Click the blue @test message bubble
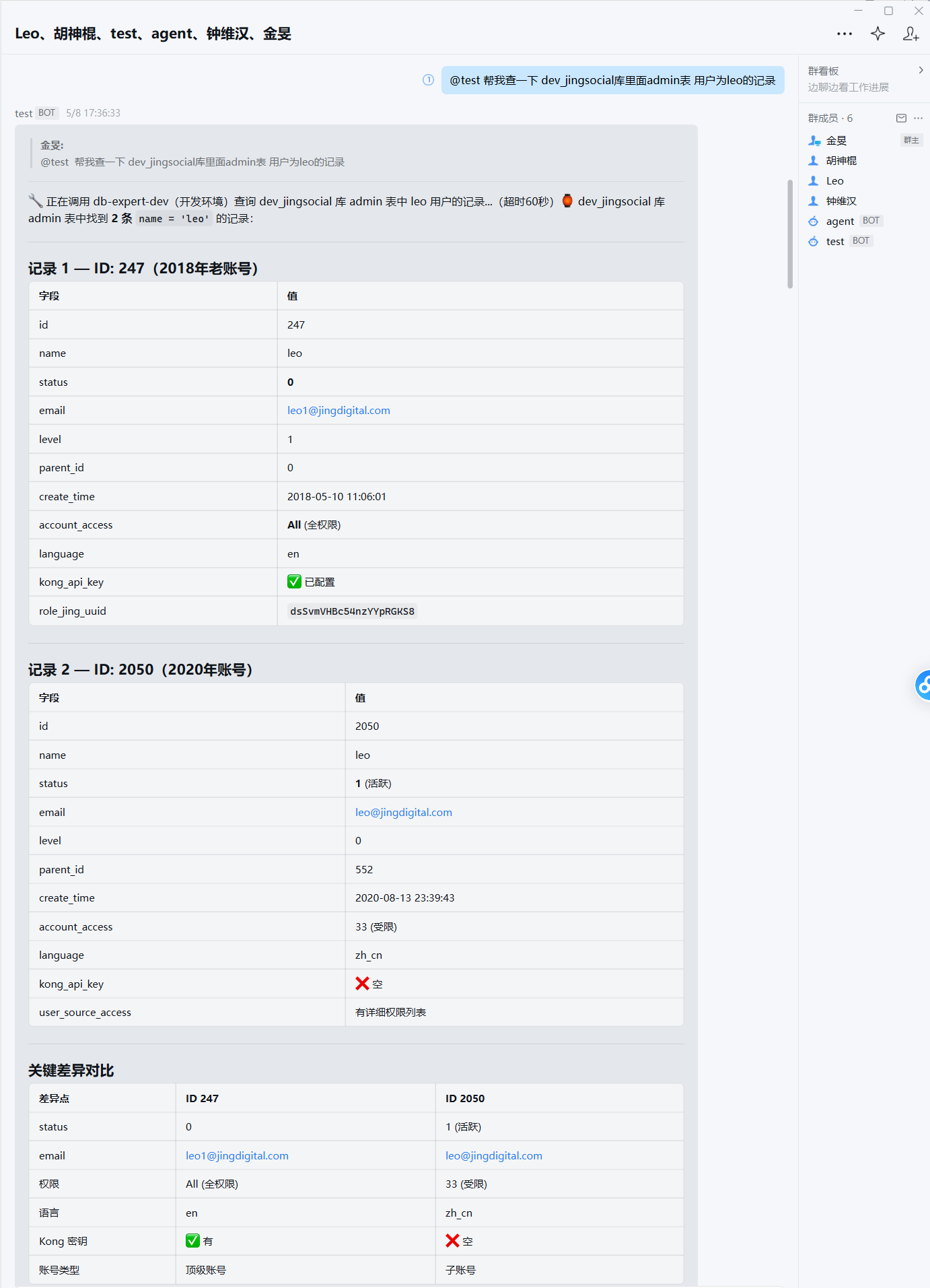 613,80
